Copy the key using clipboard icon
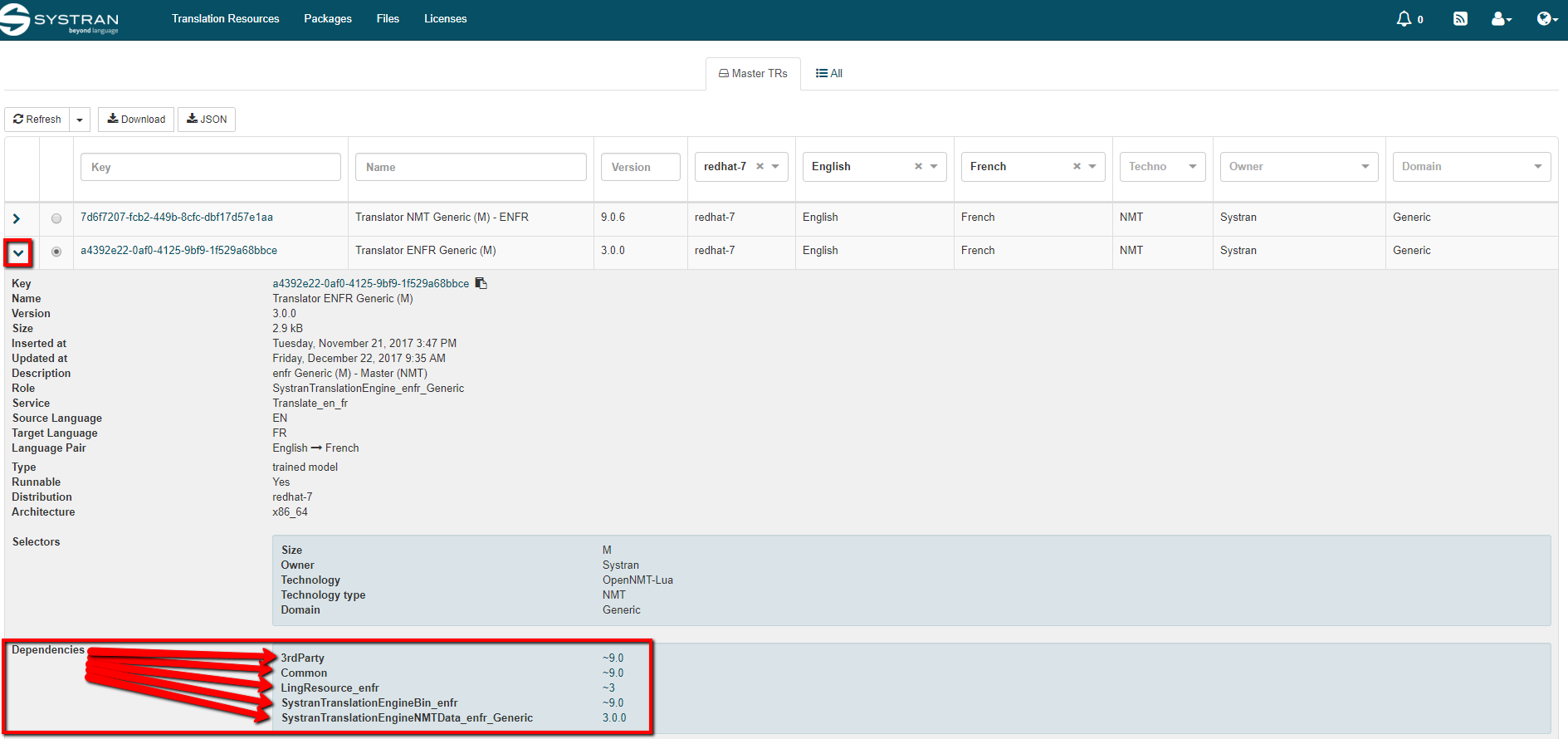1568x739 pixels. tap(481, 283)
